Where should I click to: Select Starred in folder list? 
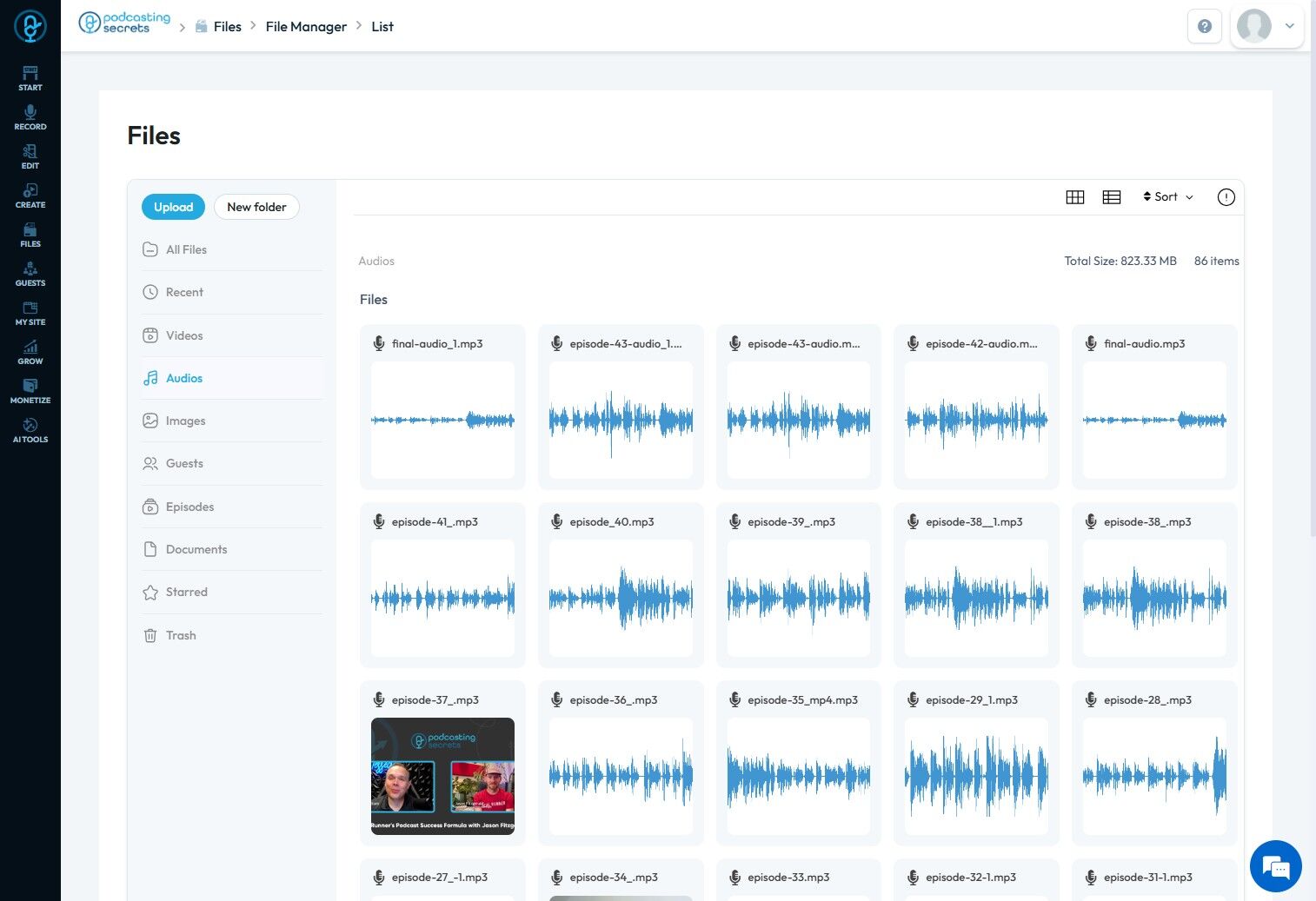232,592
